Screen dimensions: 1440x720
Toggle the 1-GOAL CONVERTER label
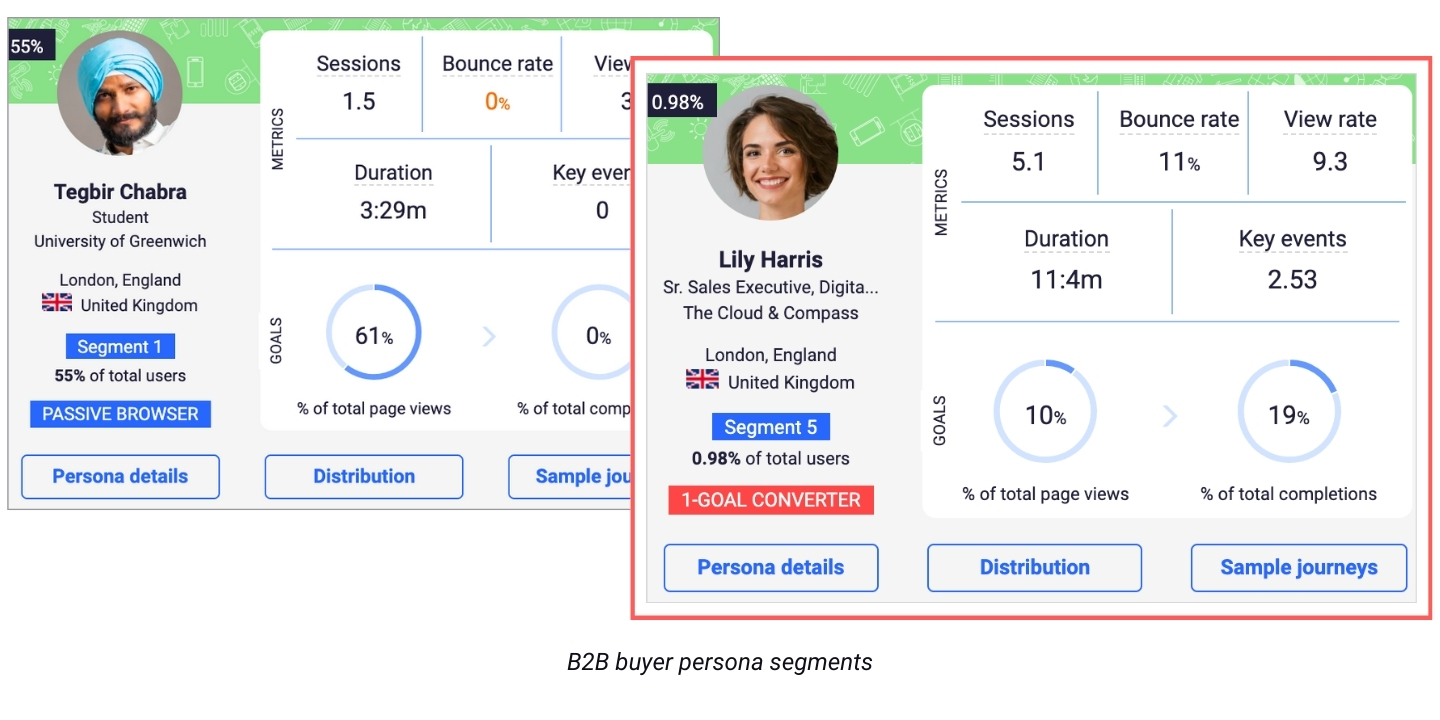[x=770, y=500]
